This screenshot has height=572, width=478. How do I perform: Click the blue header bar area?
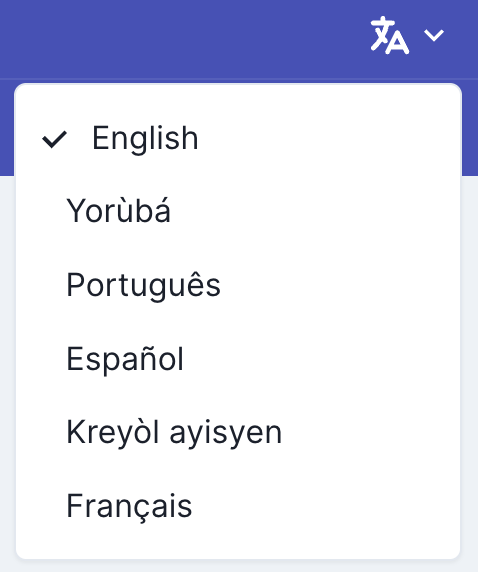click(x=182, y=38)
